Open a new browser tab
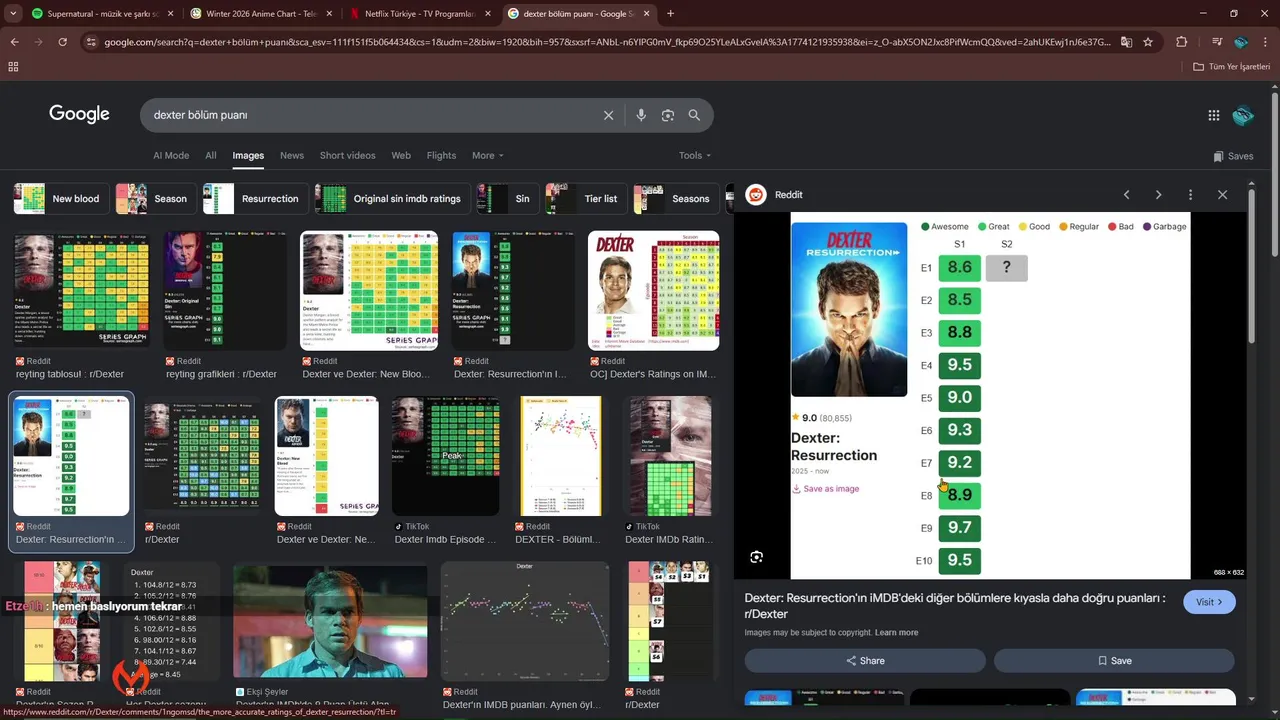Screen dimensions: 1280x720 click(x=670, y=14)
